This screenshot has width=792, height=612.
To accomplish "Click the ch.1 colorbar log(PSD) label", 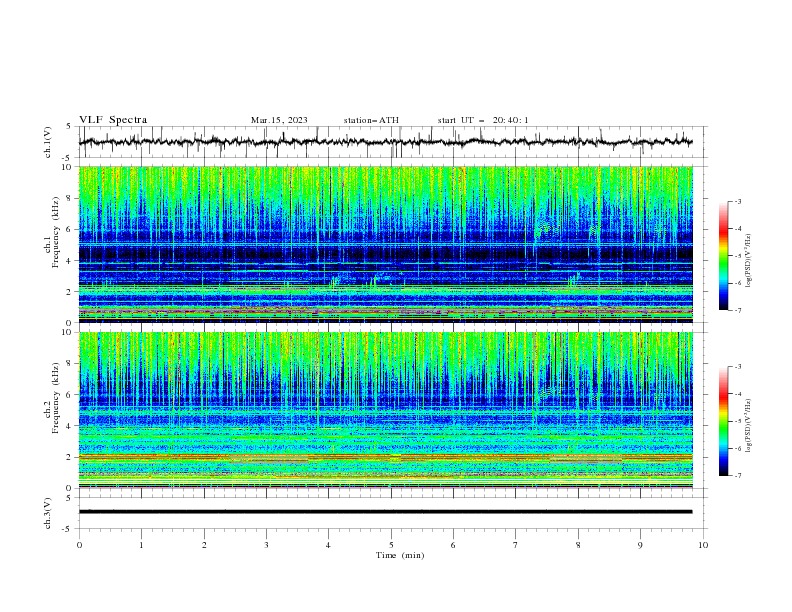I will (x=749, y=261).
